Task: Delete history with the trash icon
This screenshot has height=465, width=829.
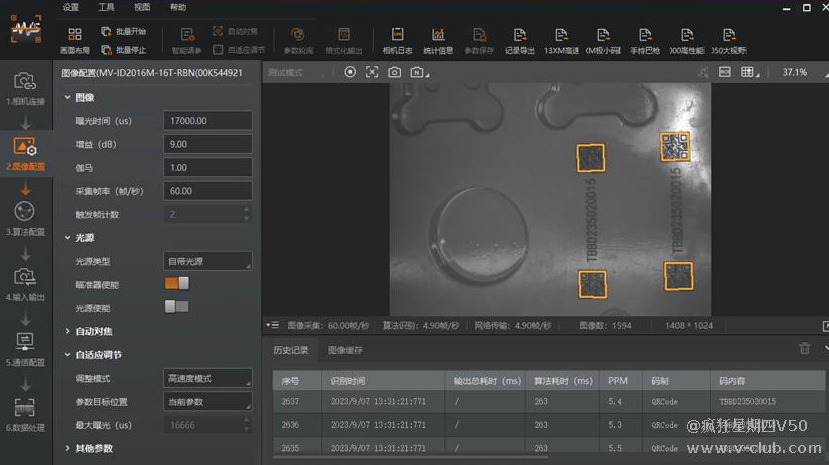Action: point(804,349)
